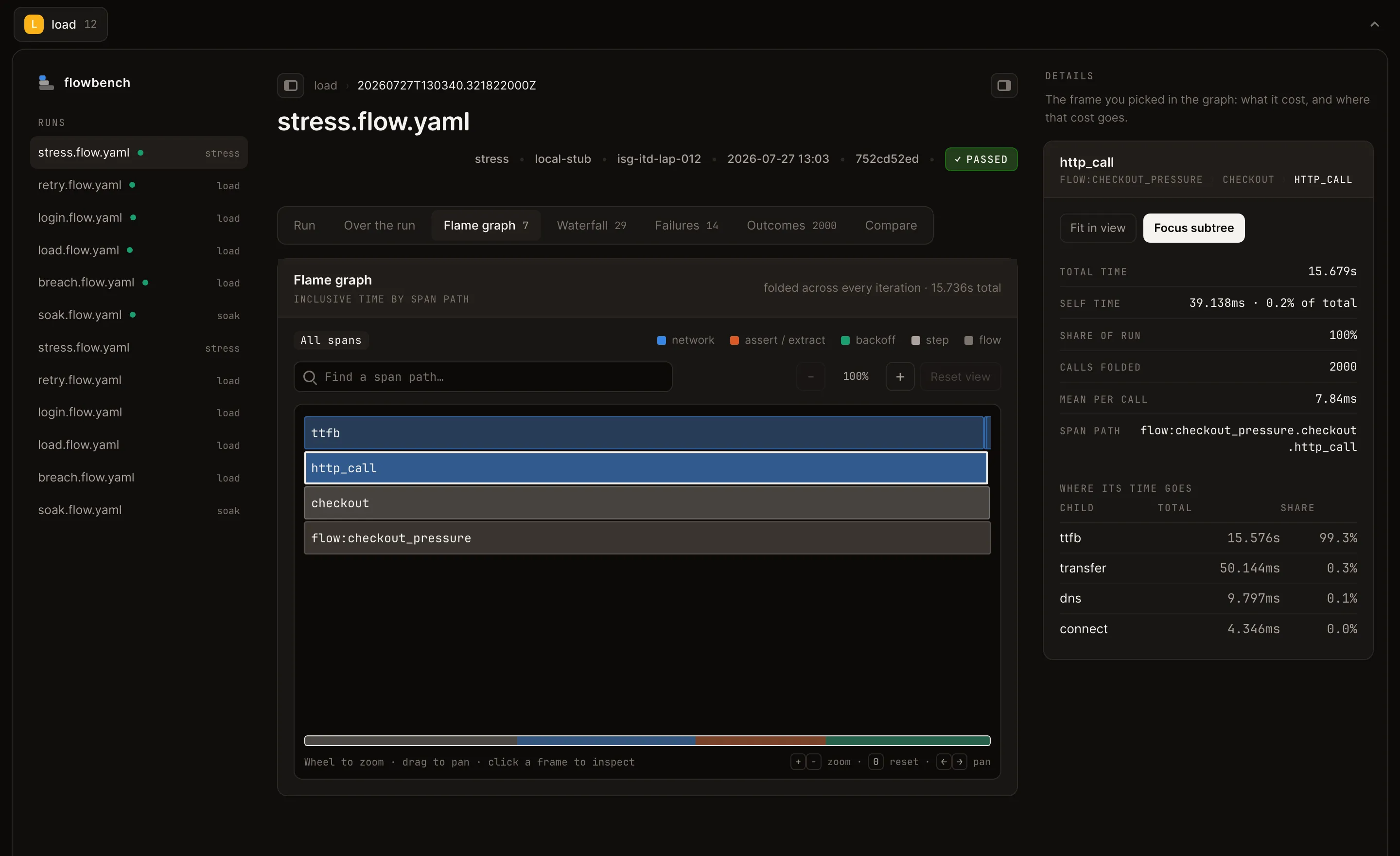This screenshot has width=1400, height=856.
Task: Click the orange L load badge
Action: tap(34, 24)
